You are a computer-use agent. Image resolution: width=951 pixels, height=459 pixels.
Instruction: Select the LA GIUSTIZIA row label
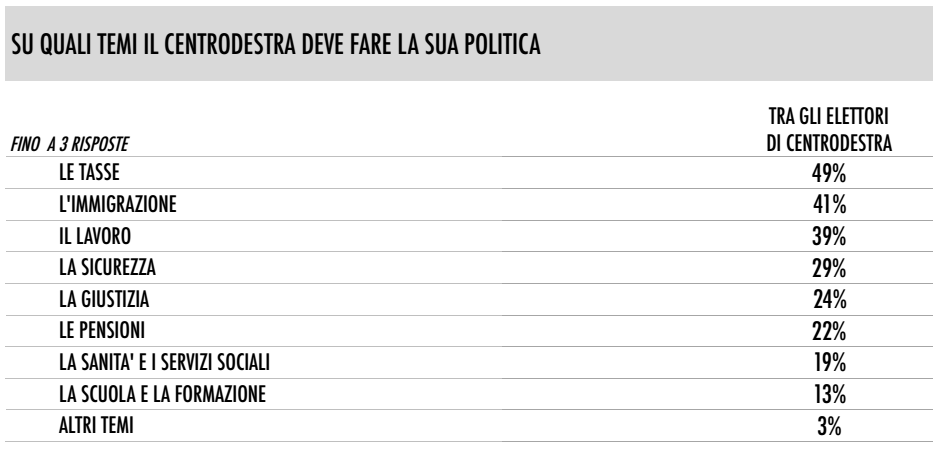pyautogui.click(x=104, y=299)
